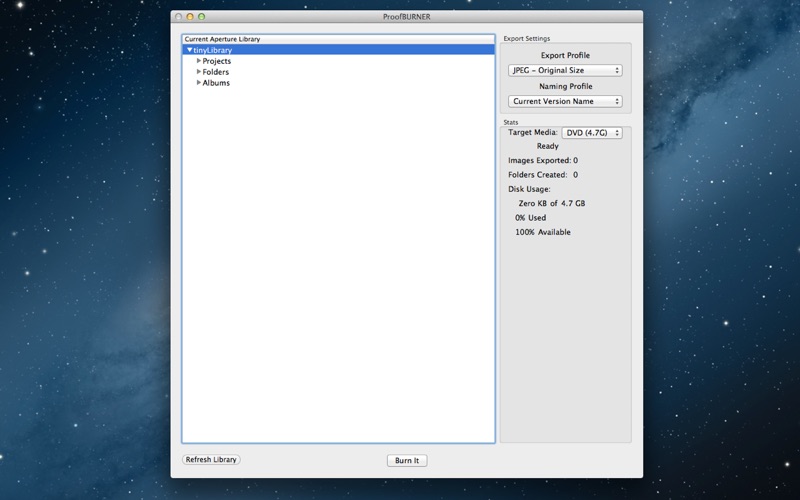The width and height of the screenshot is (800, 500).
Task: Click the ProofBURNER window title
Action: (407, 17)
